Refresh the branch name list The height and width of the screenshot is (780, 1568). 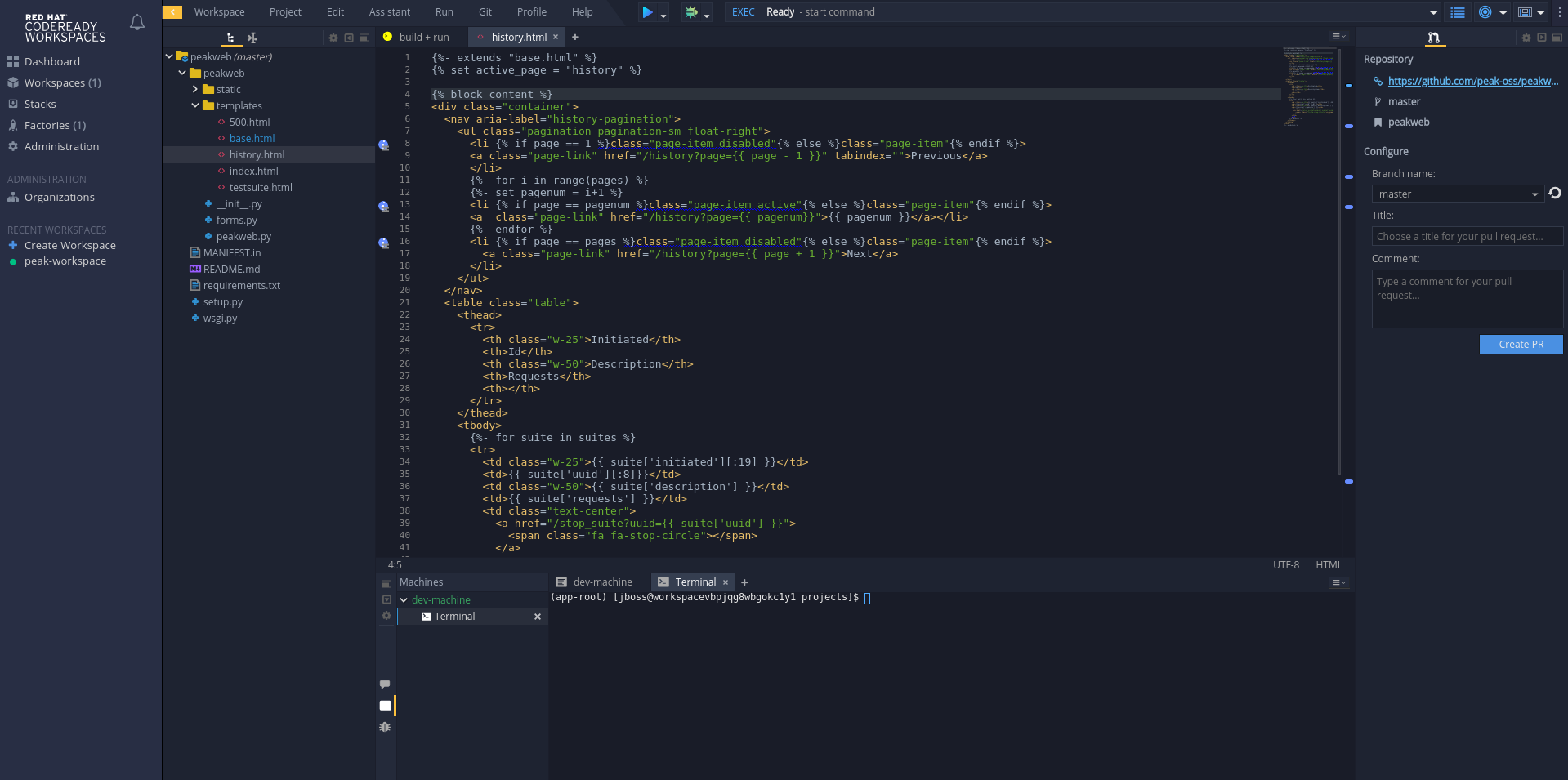coord(1555,194)
